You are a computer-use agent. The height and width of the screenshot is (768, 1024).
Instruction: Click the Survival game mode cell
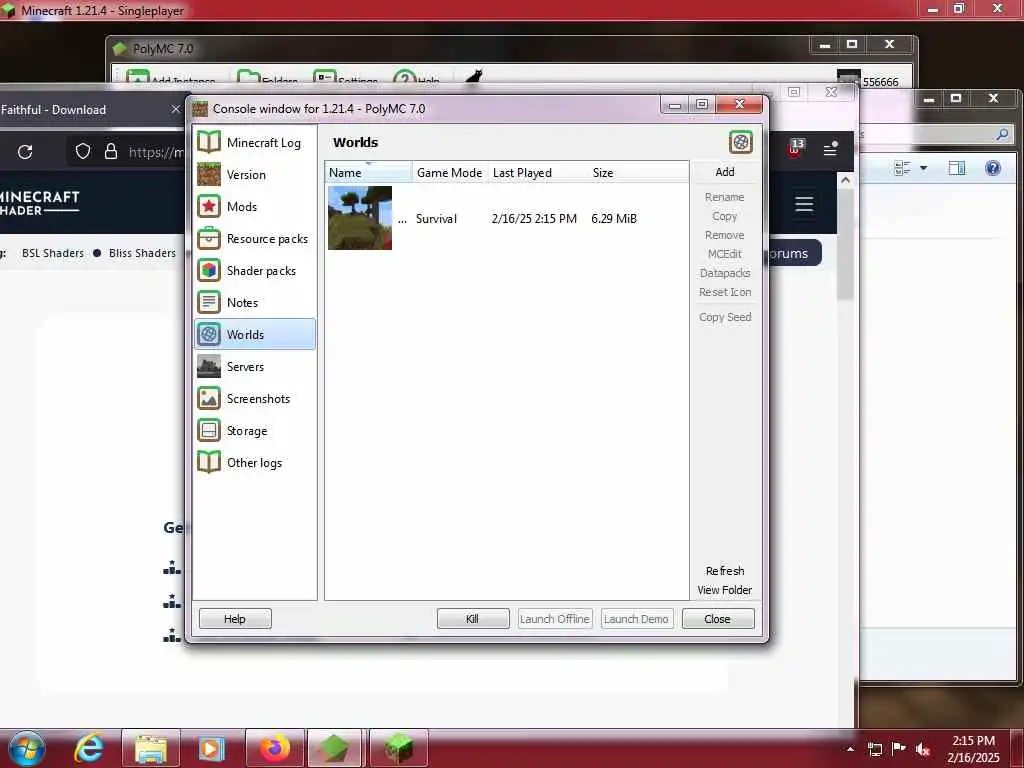click(x=436, y=219)
